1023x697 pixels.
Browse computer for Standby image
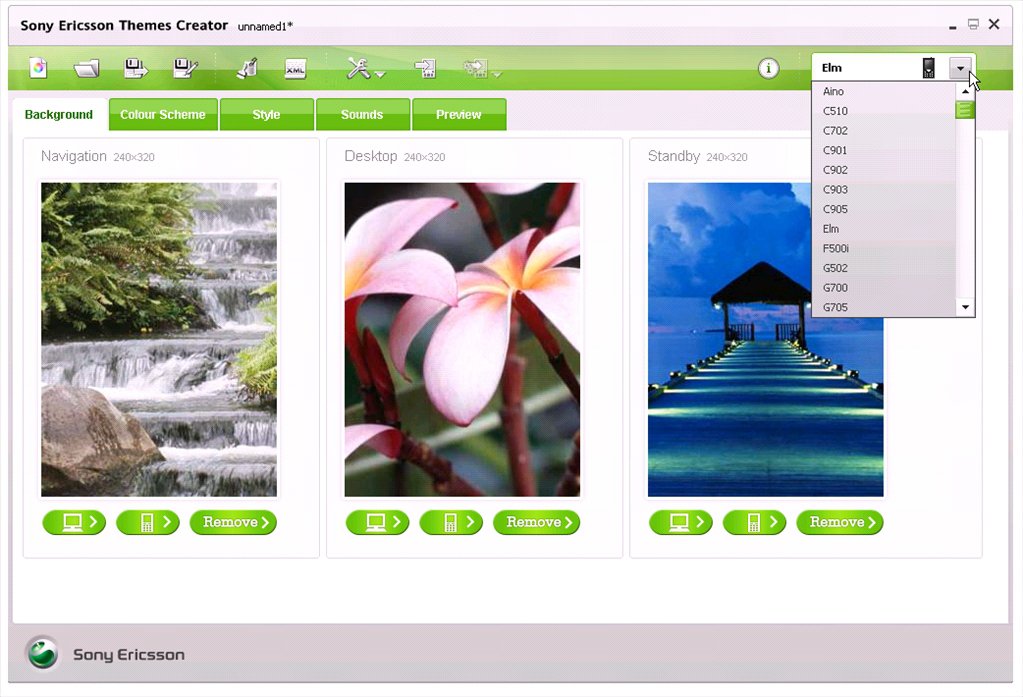(681, 522)
